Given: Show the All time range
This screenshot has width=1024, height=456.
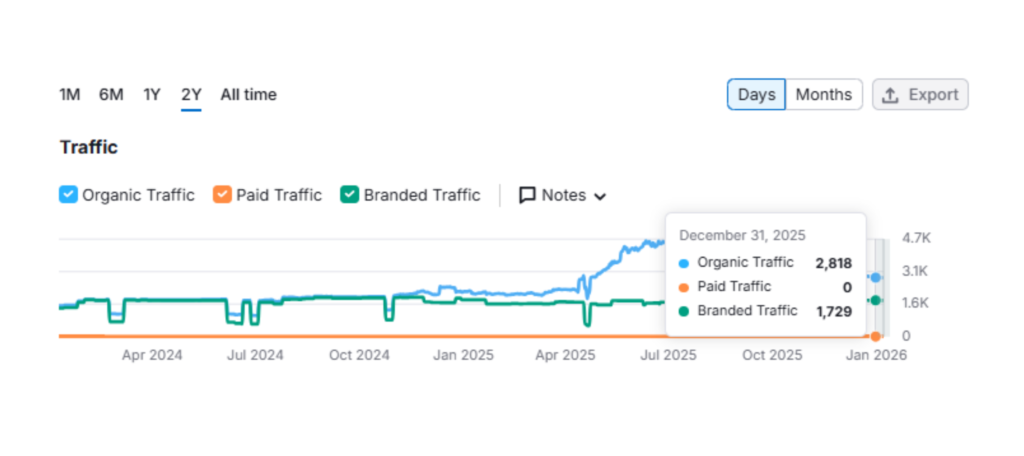Looking at the screenshot, I should [248, 95].
